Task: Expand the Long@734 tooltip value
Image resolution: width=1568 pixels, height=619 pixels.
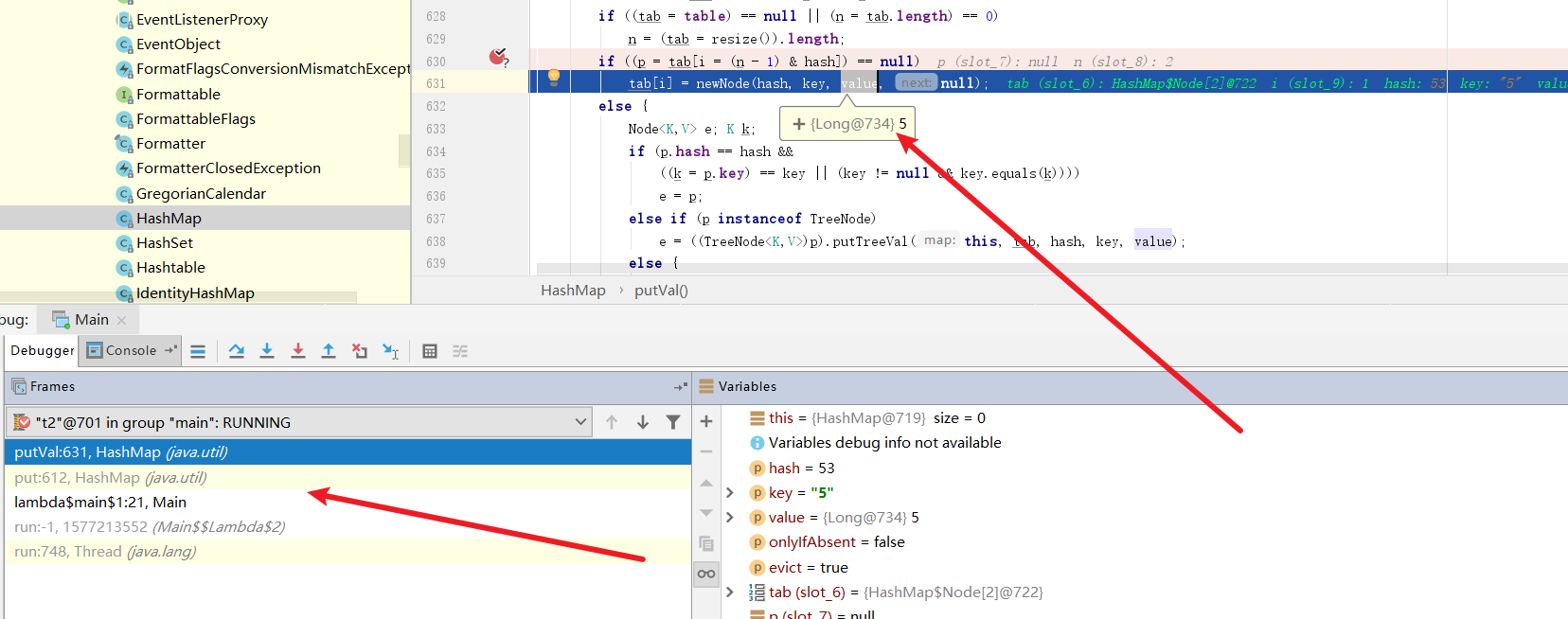Action: 798,124
